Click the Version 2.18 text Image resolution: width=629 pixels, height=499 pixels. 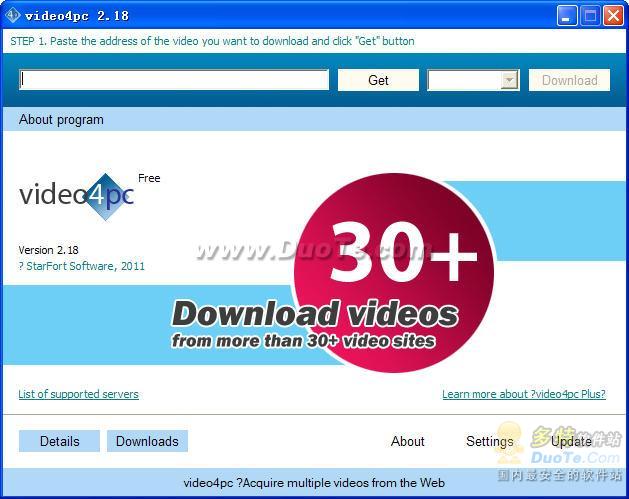point(49,250)
